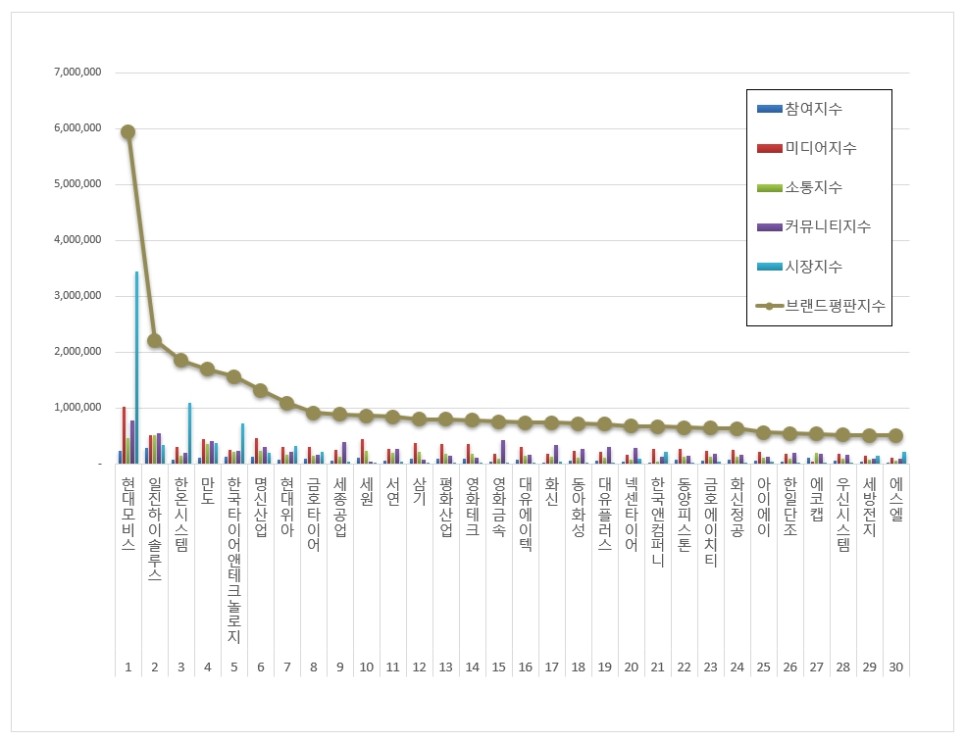Click the 현대모비스 category label
The image size is (966, 741).
click(128, 514)
